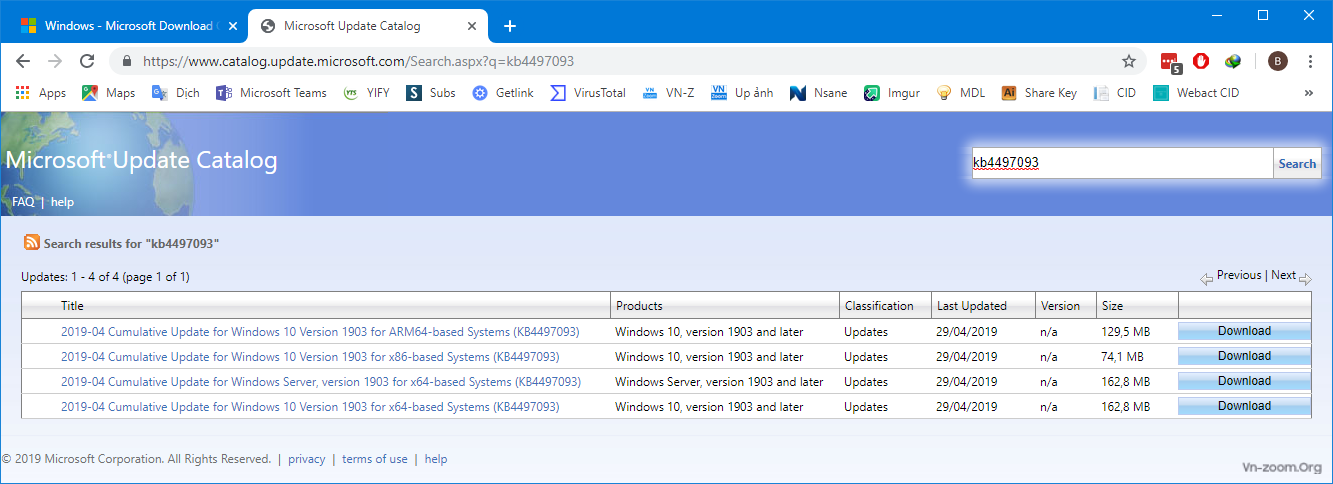Viewport: 1333px width, 484px height.
Task: Download the Windows 10 1903 x64-based update
Action: 1244,406
